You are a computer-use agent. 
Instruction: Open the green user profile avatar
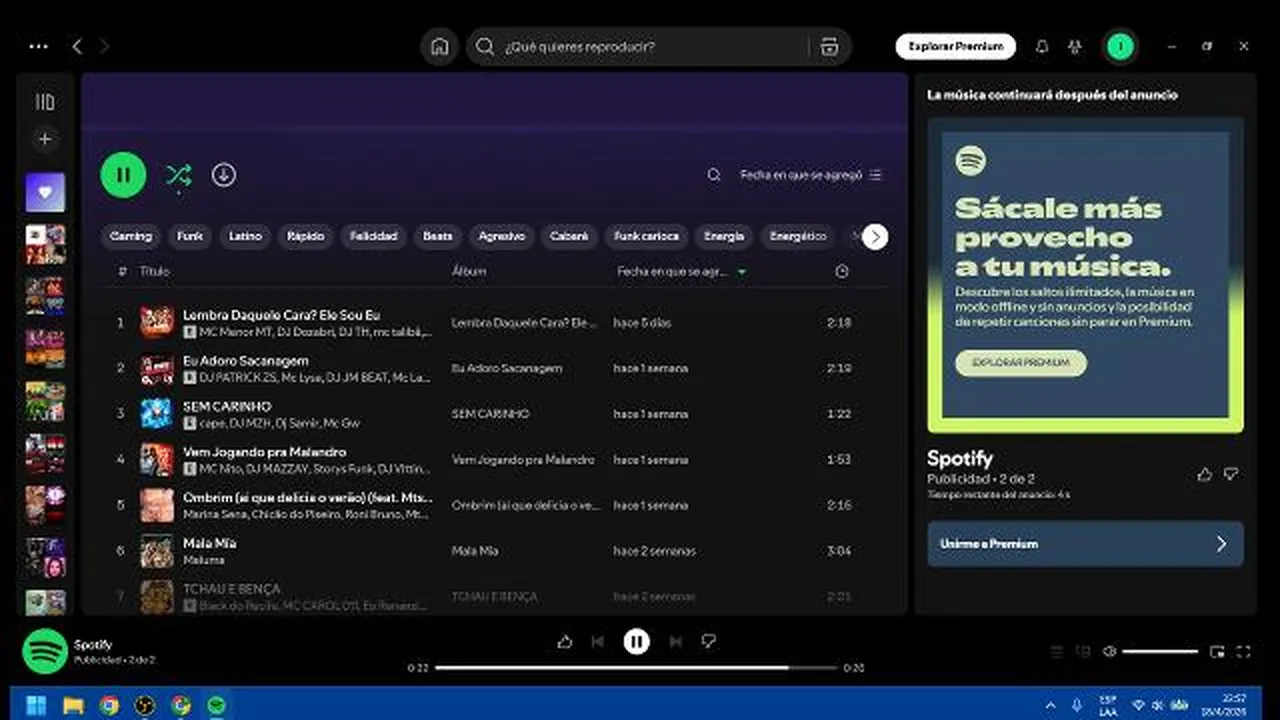[x=1120, y=46]
